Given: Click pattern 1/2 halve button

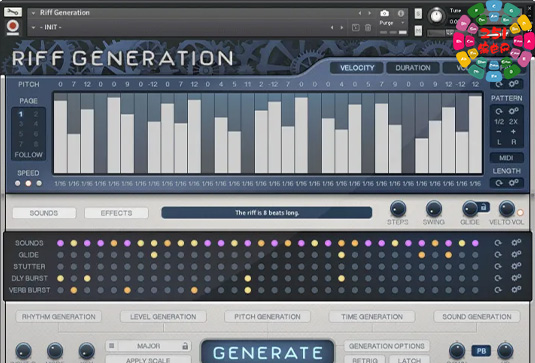Looking at the screenshot, I should point(499,121).
